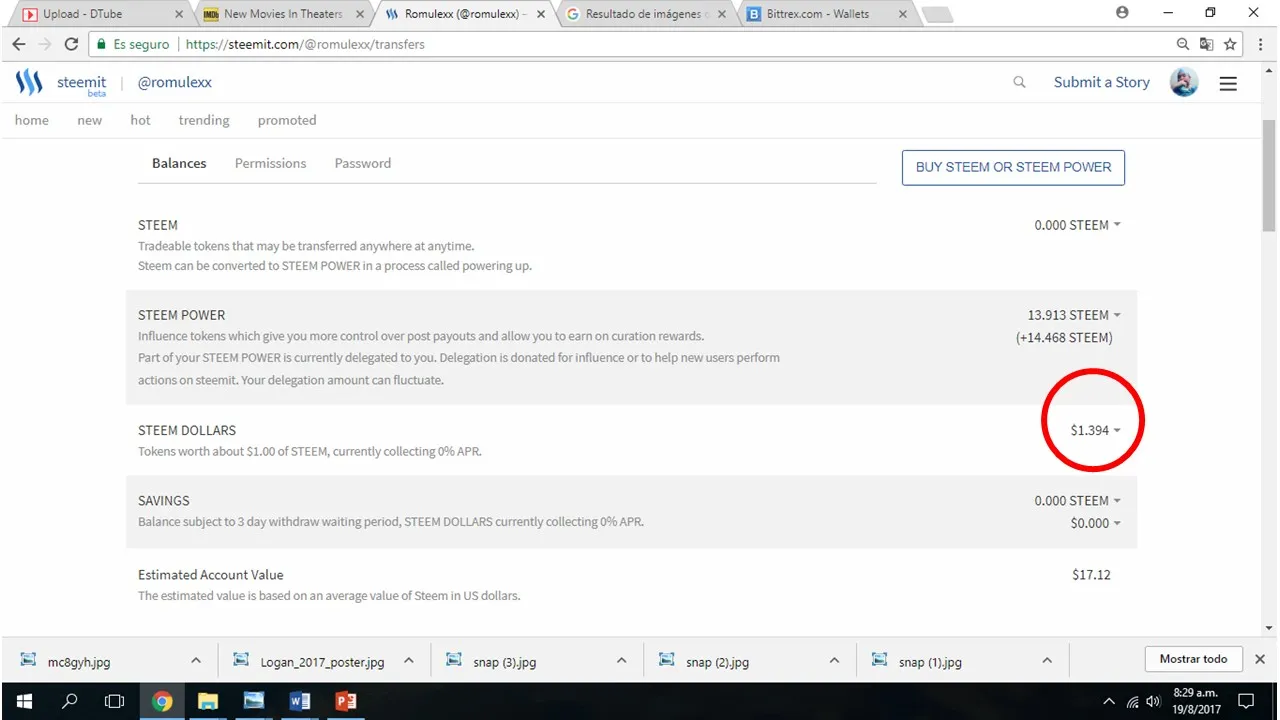Open the Windows Start menu

tap(23, 701)
